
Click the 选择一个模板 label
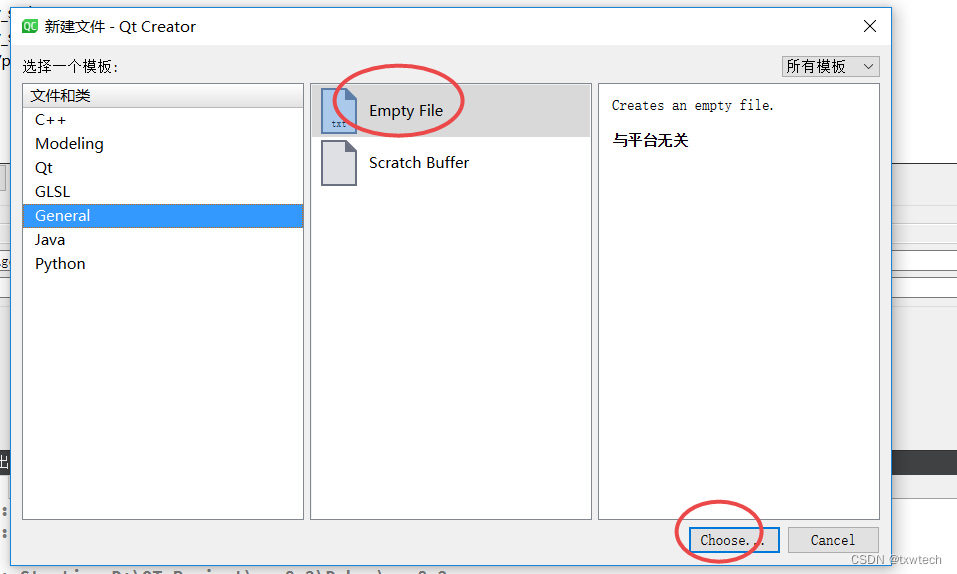point(70,66)
